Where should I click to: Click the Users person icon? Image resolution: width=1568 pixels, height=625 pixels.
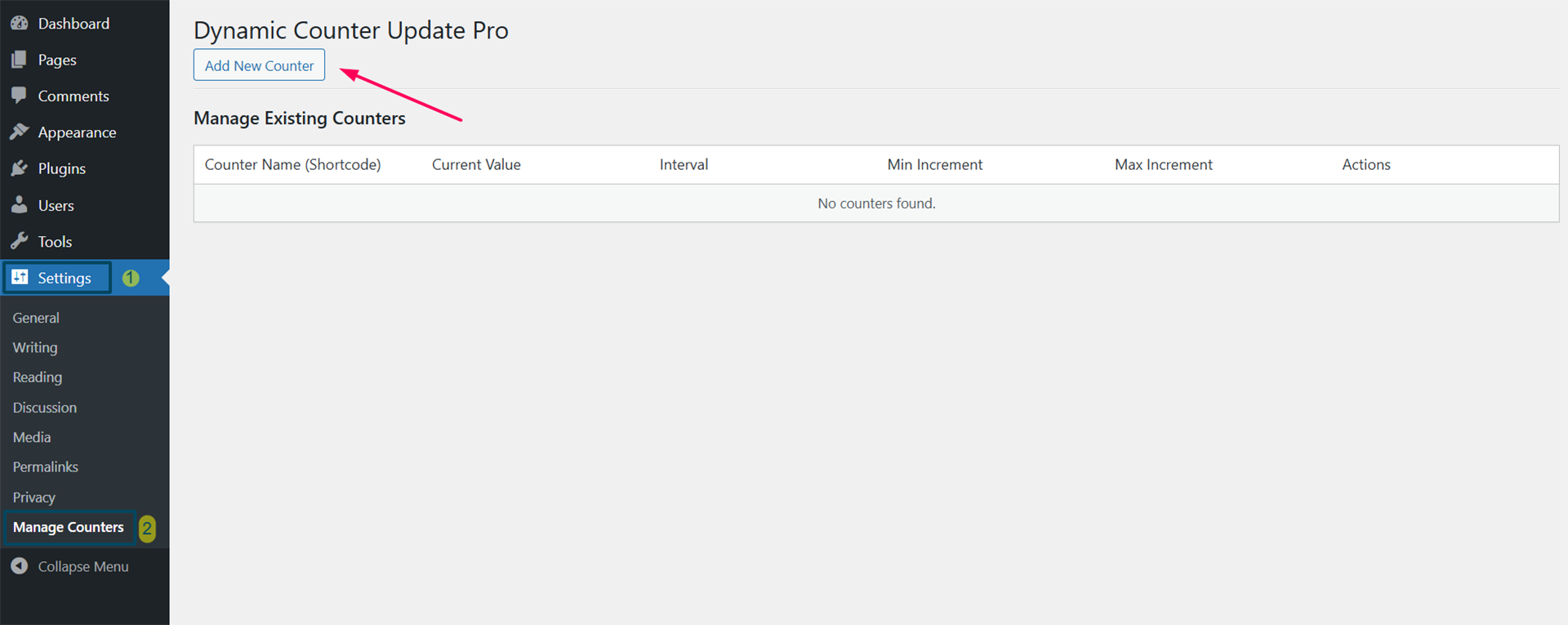pyautogui.click(x=20, y=205)
